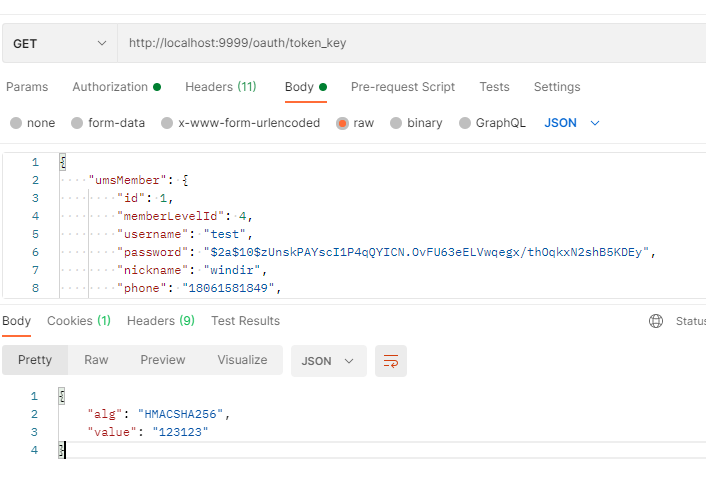Toggle the wrap lines icon

391,361
